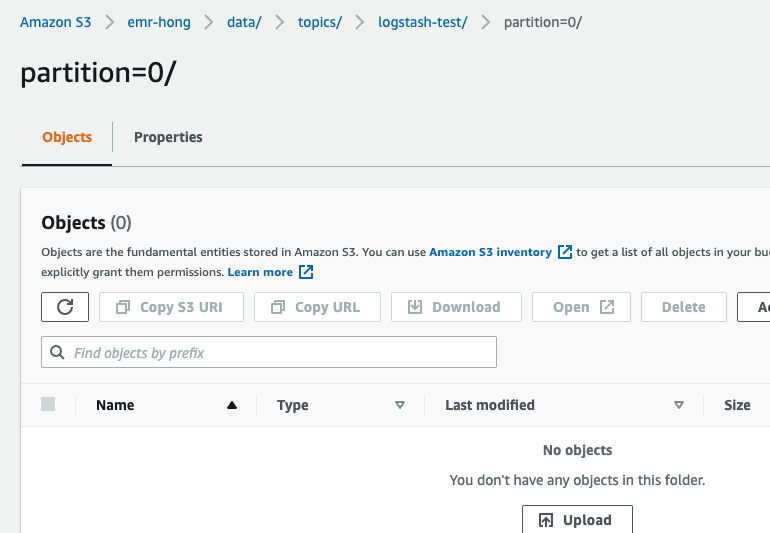Click the Delete button
The width and height of the screenshot is (770, 533).
pyautogui.click(x=684, y=307)
